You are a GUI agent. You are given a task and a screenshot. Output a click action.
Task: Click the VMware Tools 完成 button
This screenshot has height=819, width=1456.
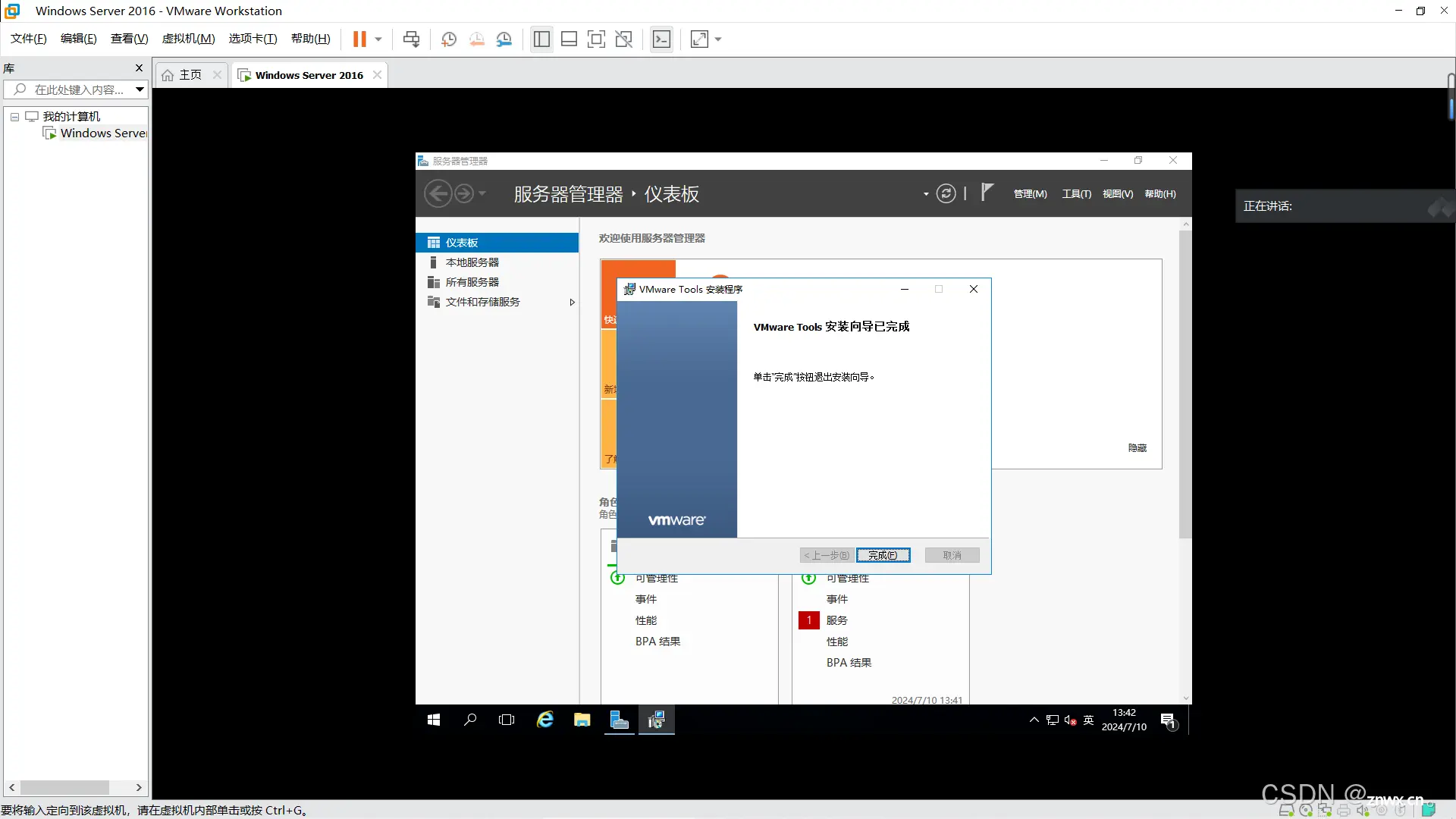pyautogui.click(x=883, y=555)
